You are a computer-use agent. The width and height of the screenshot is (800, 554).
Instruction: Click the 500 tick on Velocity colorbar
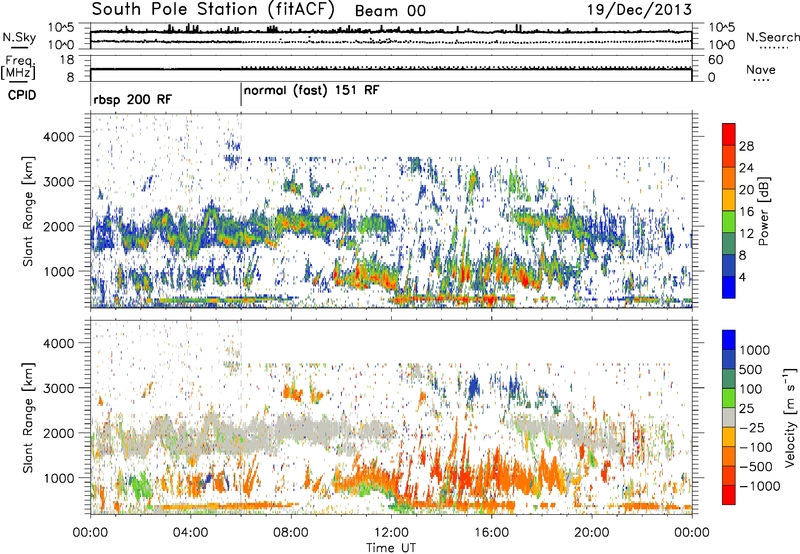(751, 369)
